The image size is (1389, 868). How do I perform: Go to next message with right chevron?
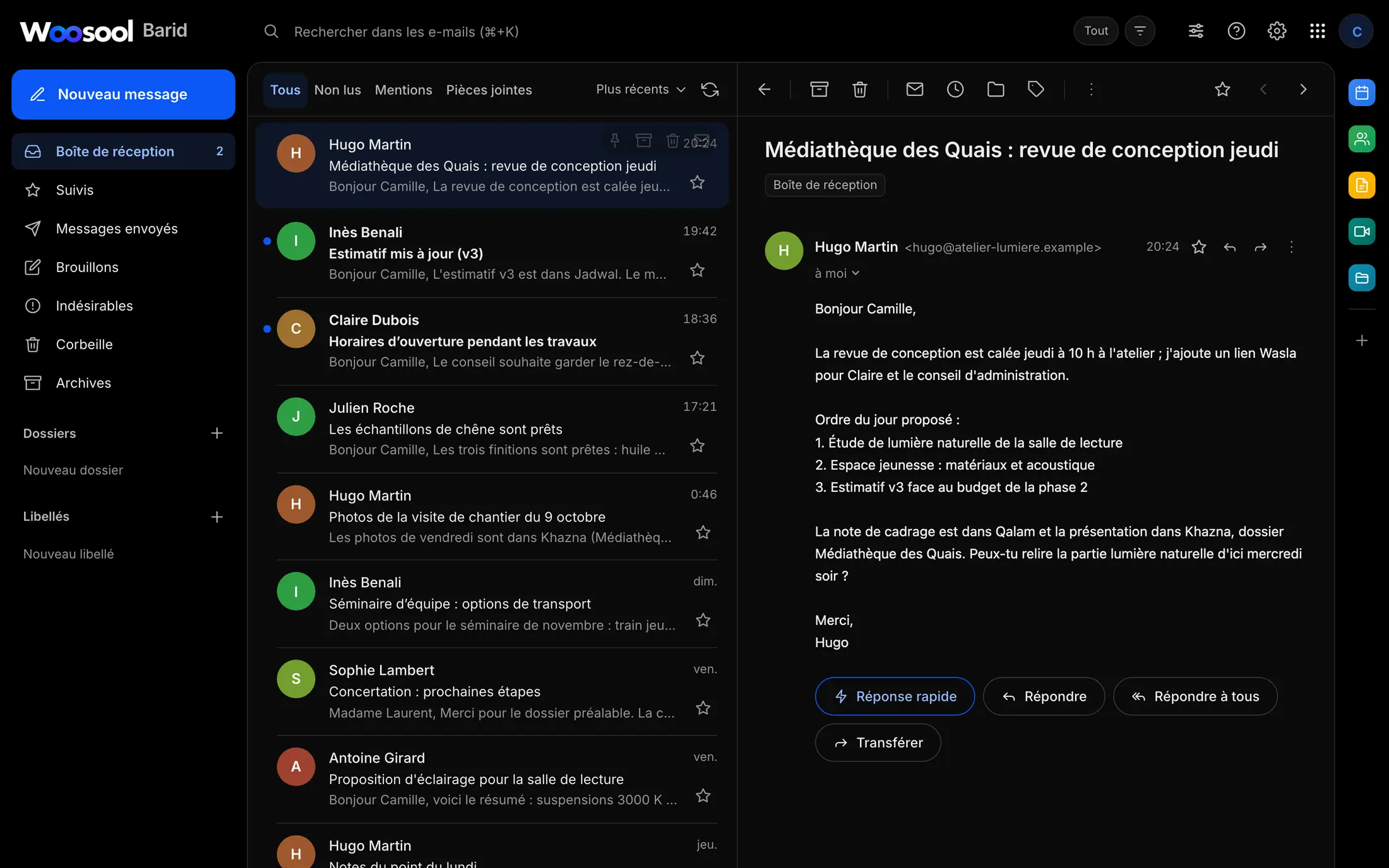click(1303, 90)
